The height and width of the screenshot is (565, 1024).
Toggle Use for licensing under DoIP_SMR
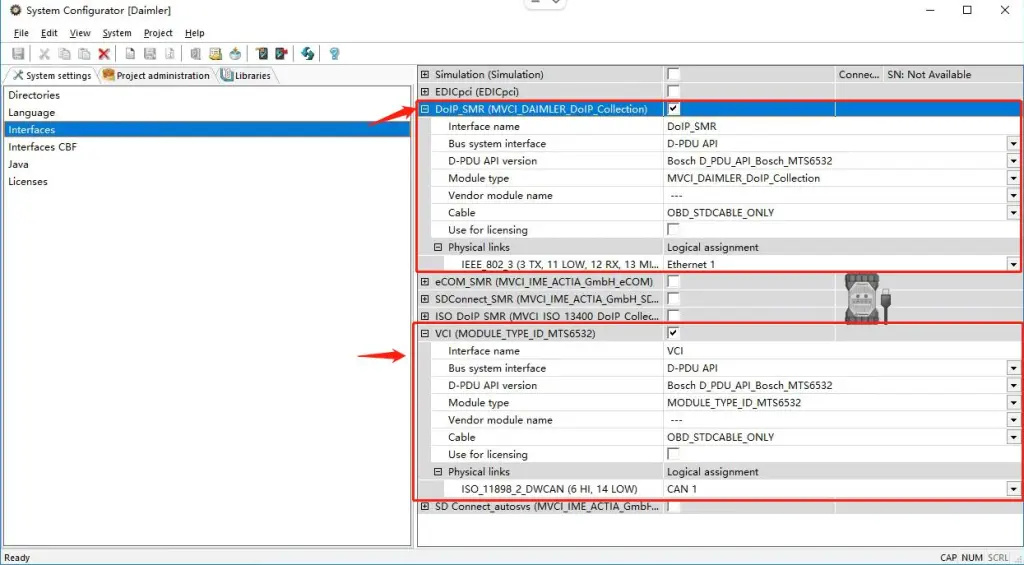(x=673, y=229)
